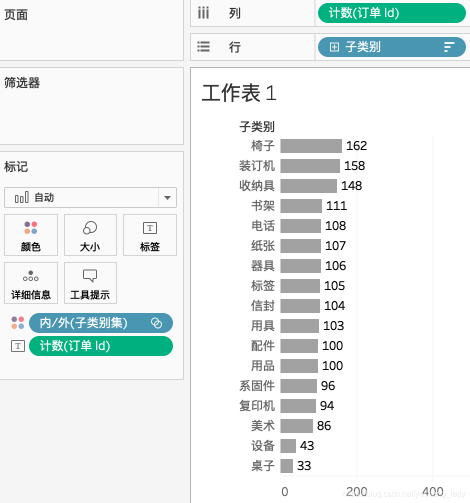Select the 桌子 row label
470x503 pixels.
tap(263, 466)
